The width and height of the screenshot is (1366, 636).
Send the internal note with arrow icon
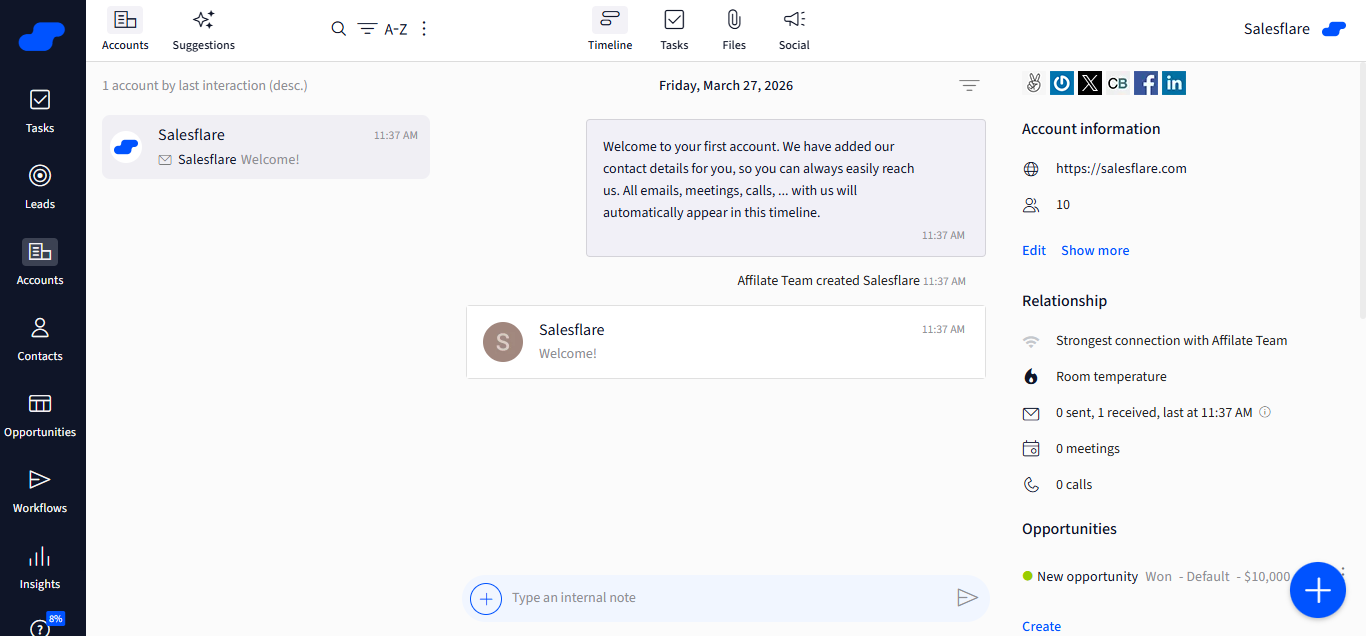coord(967,598)
